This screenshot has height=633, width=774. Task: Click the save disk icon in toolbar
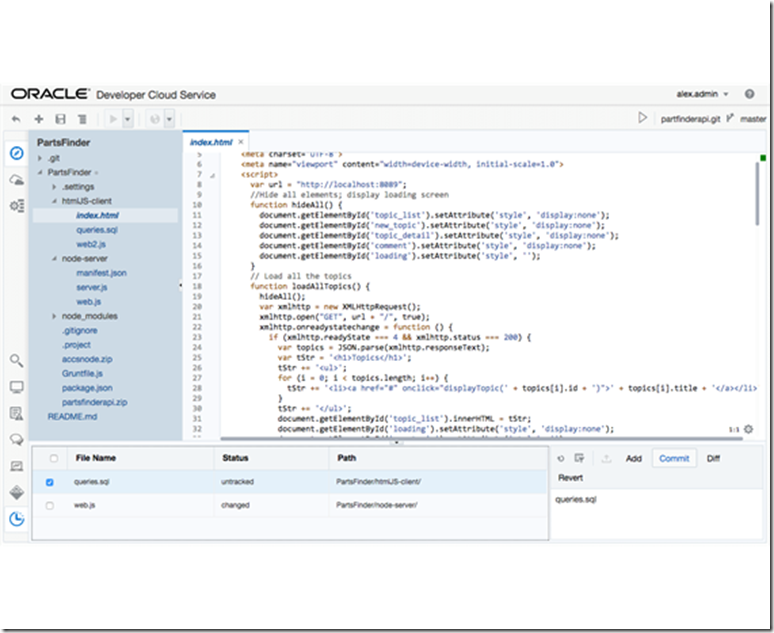[61, 119]
